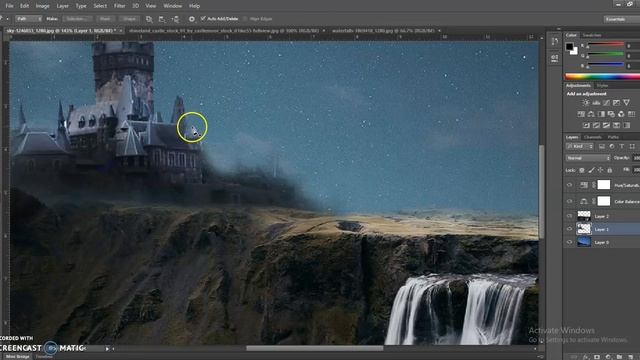This screenshot has width=640, height=360.
Task: Click the background color swatch
Action: [575, 52]
